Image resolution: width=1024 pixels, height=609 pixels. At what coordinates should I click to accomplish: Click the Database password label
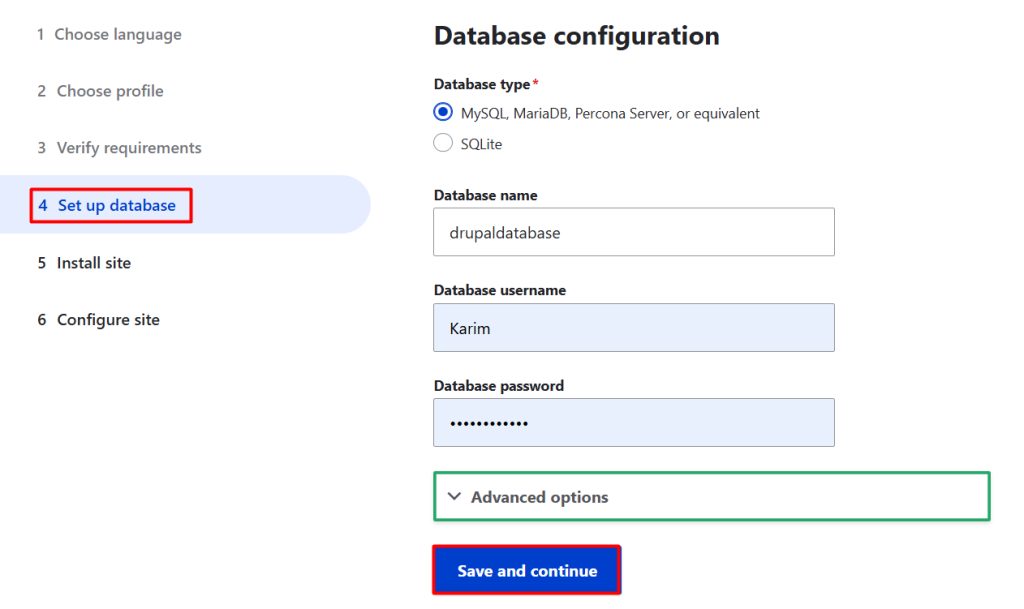point(498,386)
